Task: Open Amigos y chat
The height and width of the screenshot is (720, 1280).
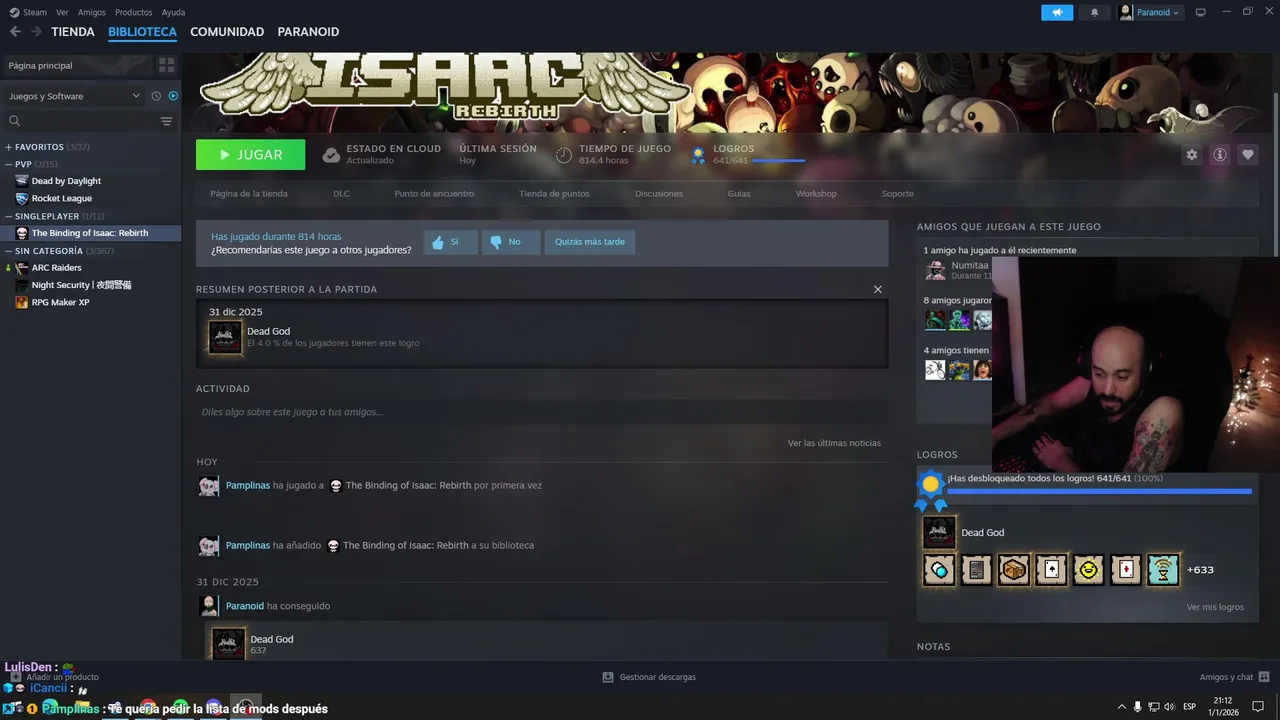Action: point(1235,677)
